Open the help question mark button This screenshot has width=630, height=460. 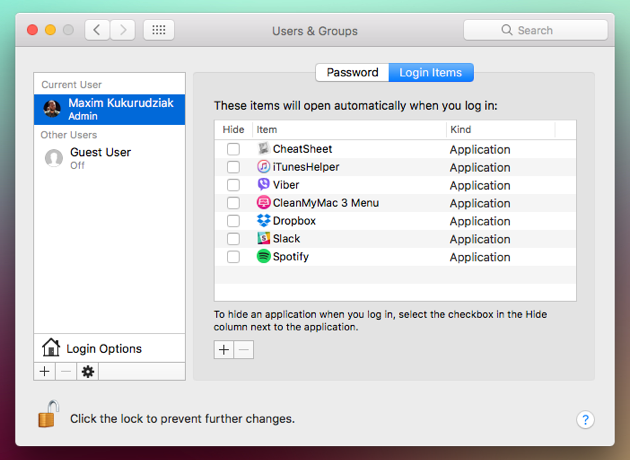(586, 420)
